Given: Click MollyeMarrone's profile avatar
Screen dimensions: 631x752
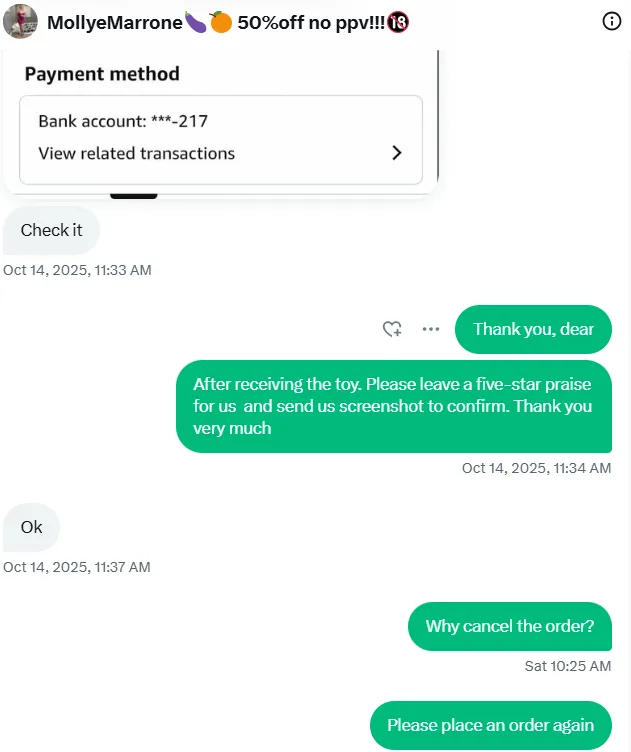Looking at the screenshot, I should [x=21, y=21].
